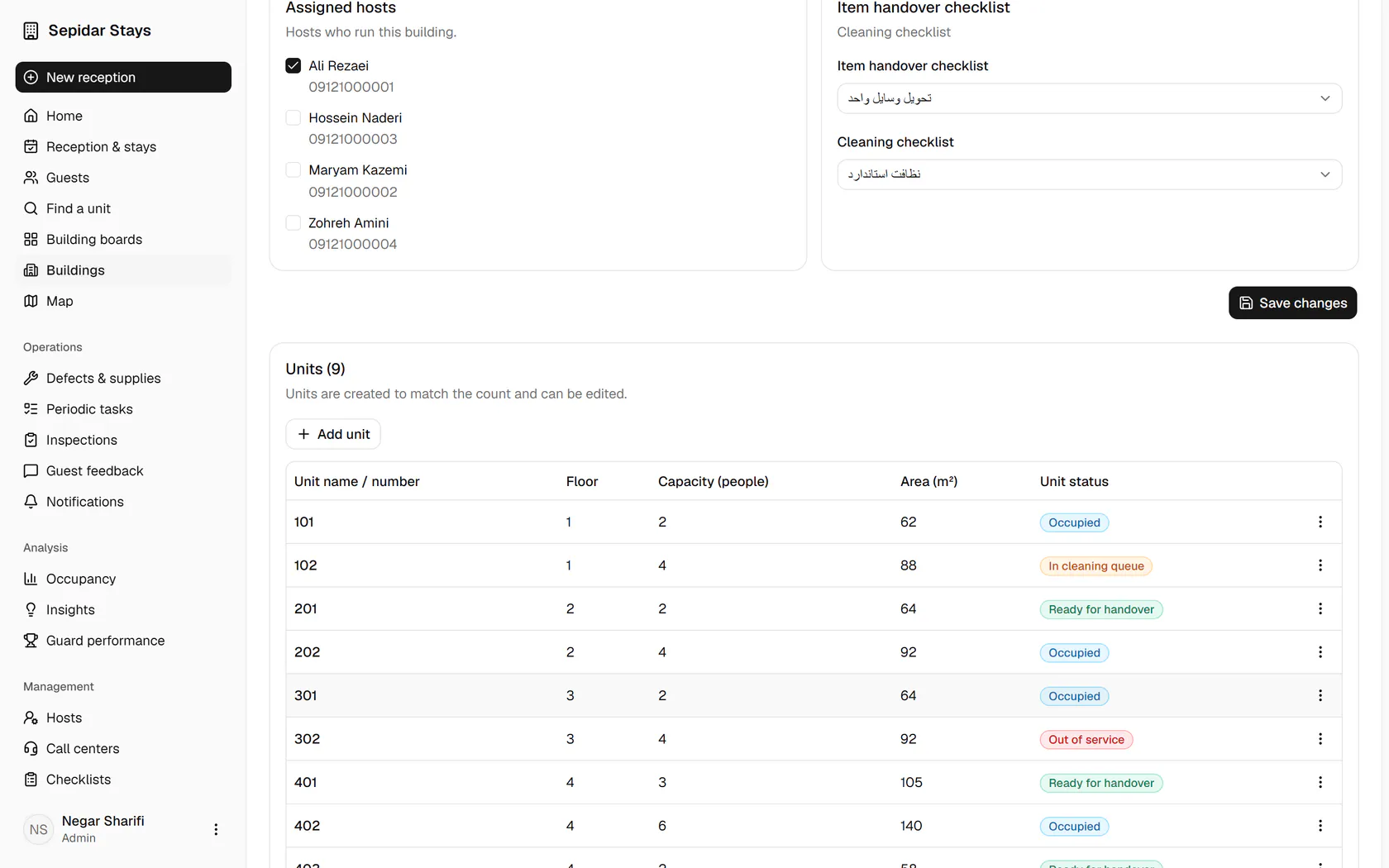This screenshot has height=868, width=1389.
Task: Open the Notifications bell icon
Action: (x=31, y=502)
